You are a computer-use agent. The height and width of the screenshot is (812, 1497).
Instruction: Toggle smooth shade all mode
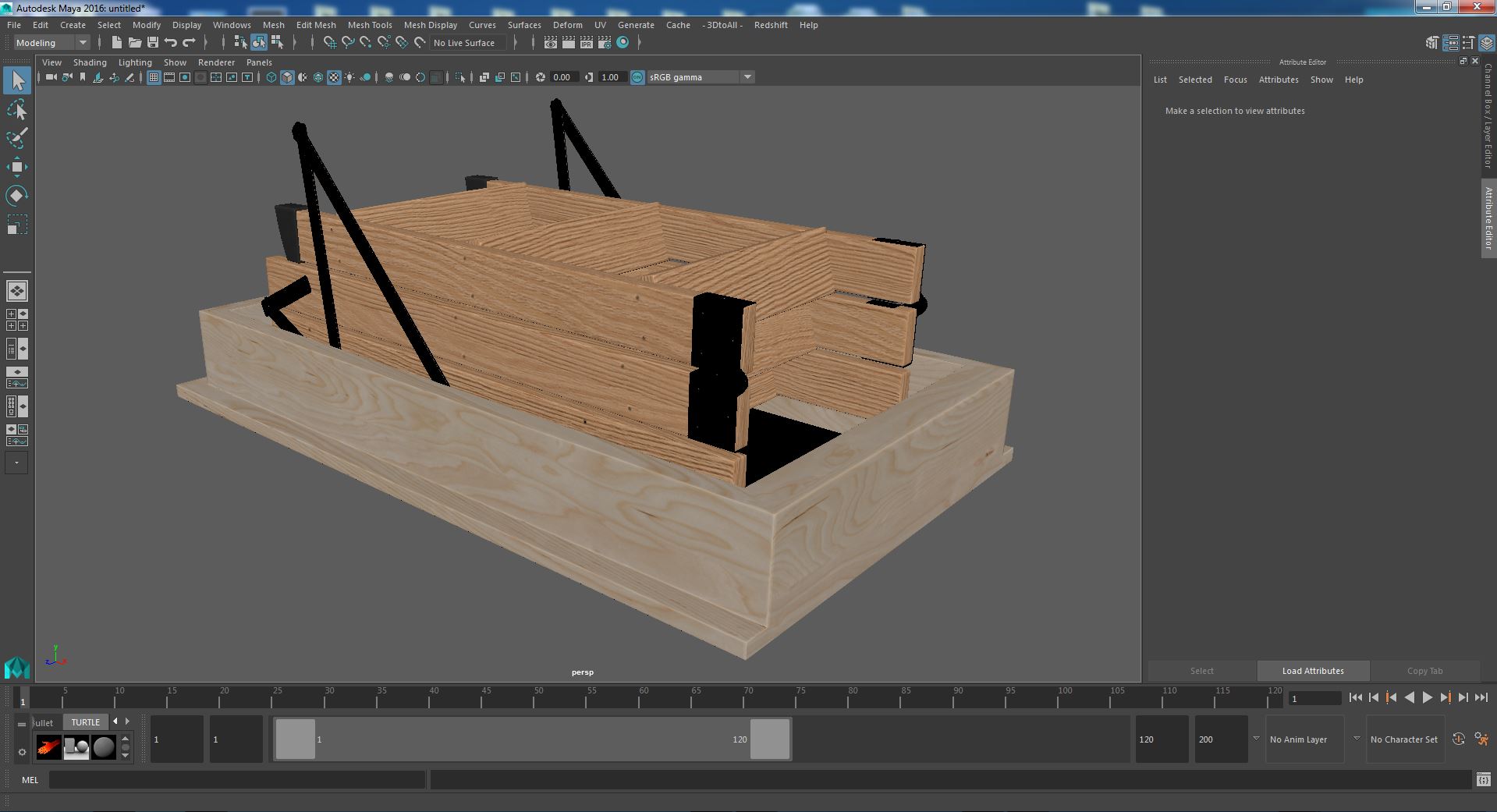tap(287, 77)
